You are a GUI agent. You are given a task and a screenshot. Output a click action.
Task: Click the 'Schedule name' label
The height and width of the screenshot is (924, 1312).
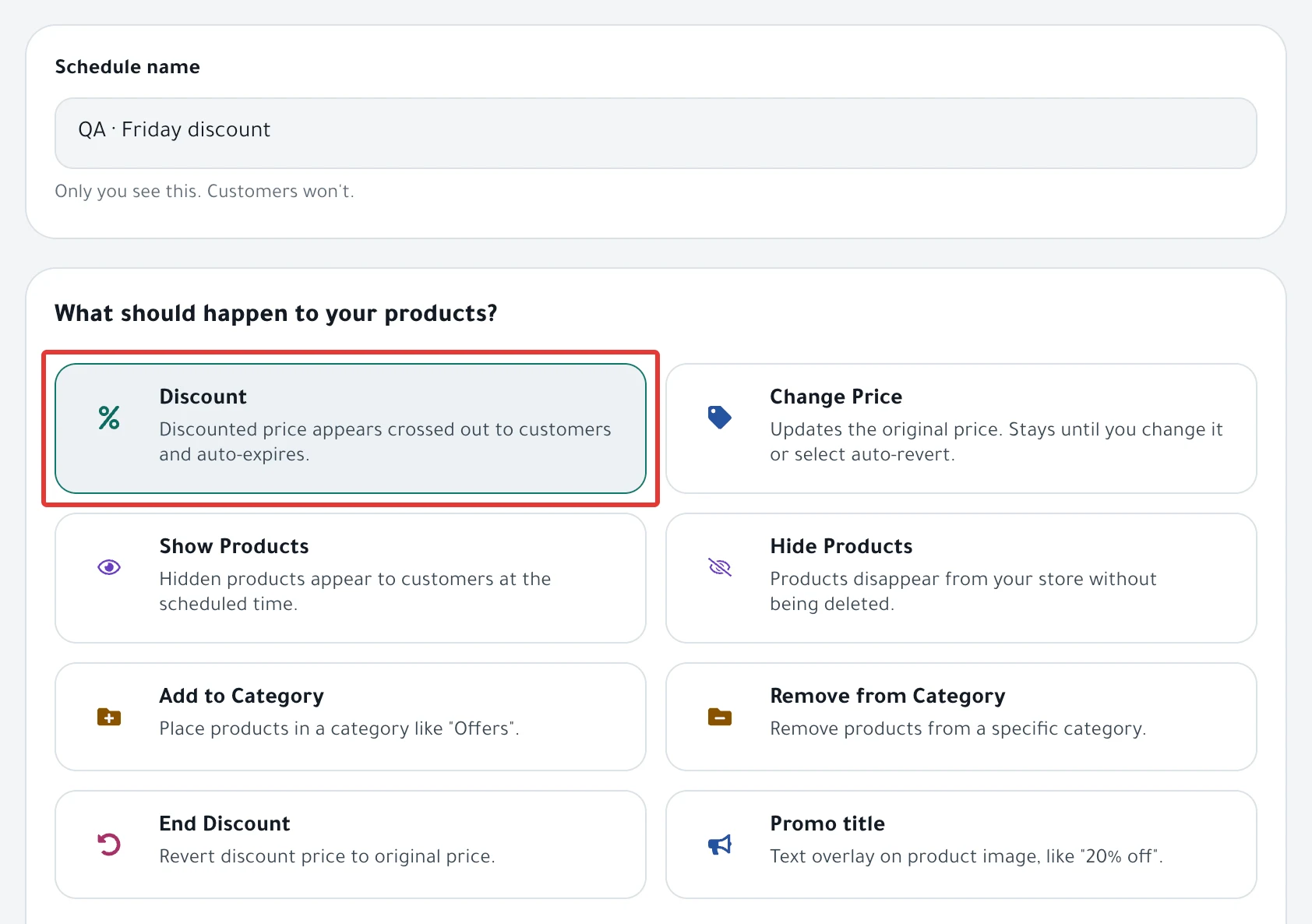pos(127,67)
